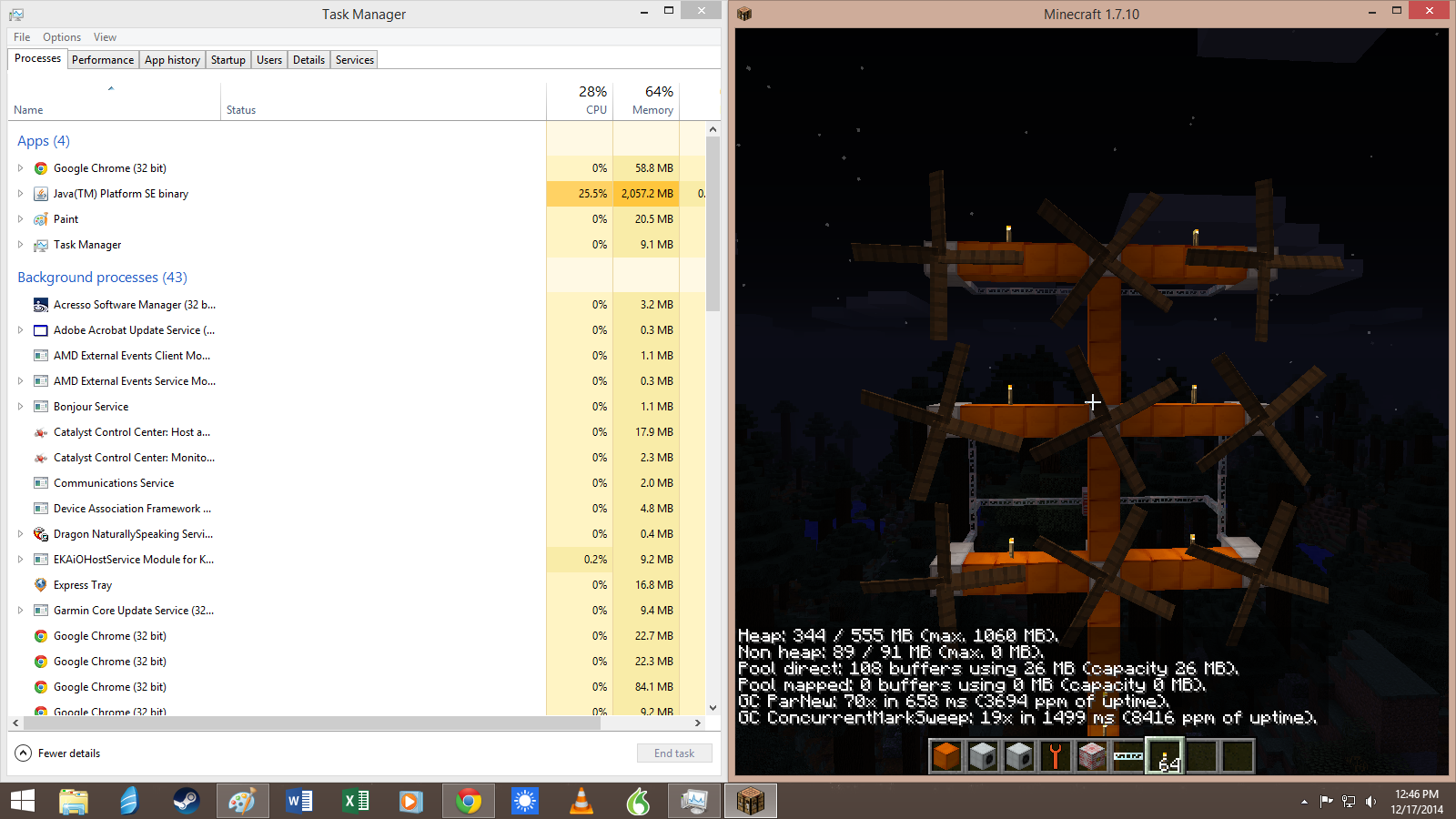Expand the Java(TM) Platform SE binary entry
The width and height of the screenshot is (1456, 819).
20,194
